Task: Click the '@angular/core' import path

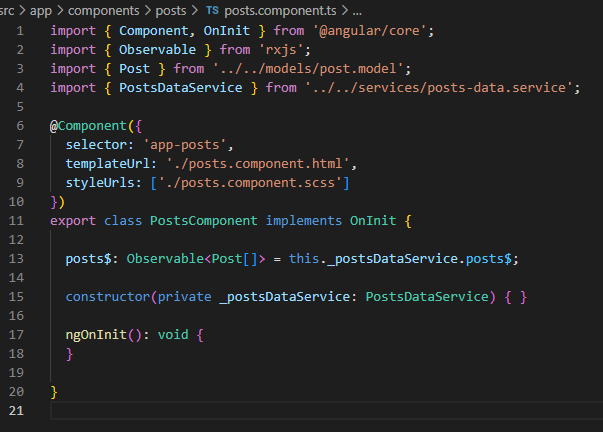Action: coord(375,31)
